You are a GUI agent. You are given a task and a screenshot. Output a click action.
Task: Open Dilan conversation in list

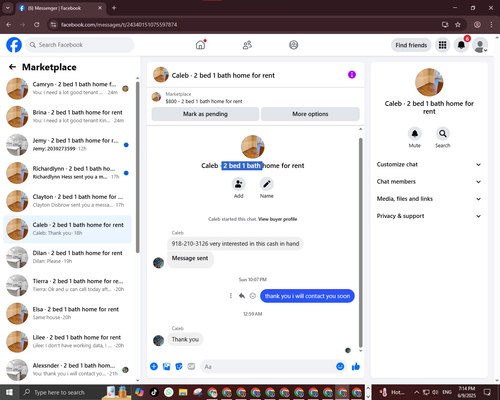click(67, 257)
